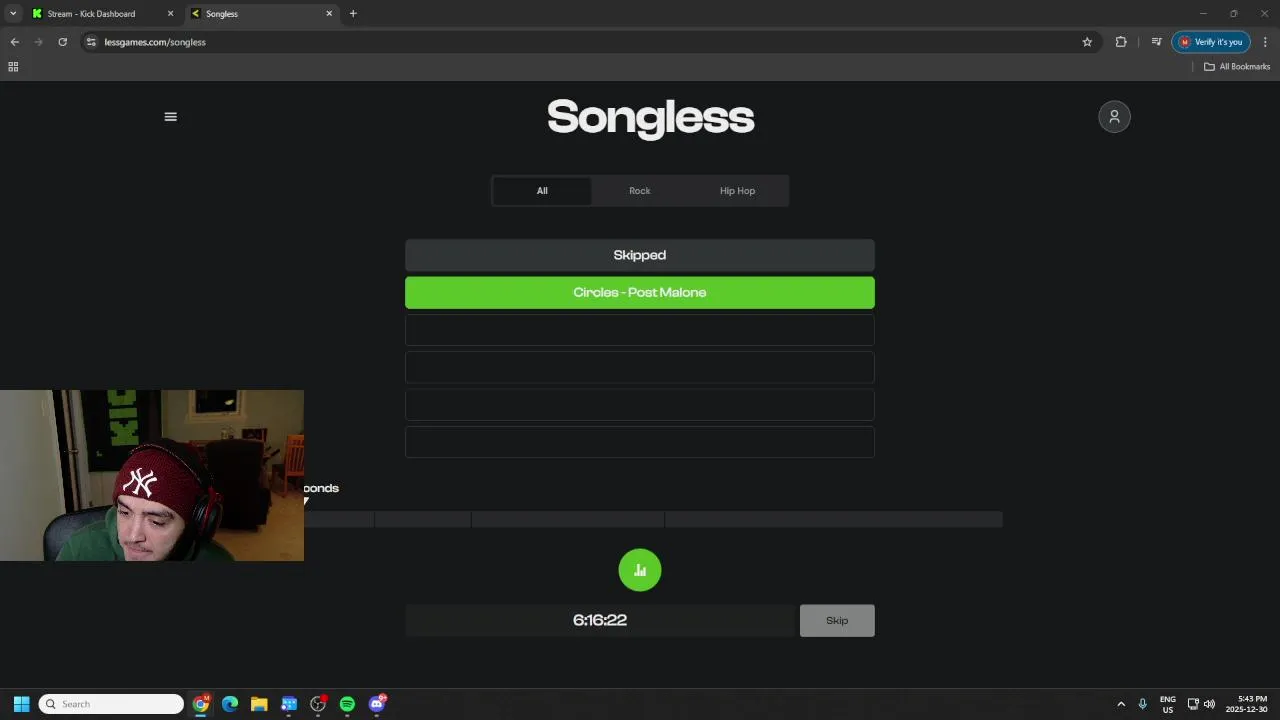Expand the tab search dropdown
This screenshot has height=720, width=1280.
[x=13, y=14]
